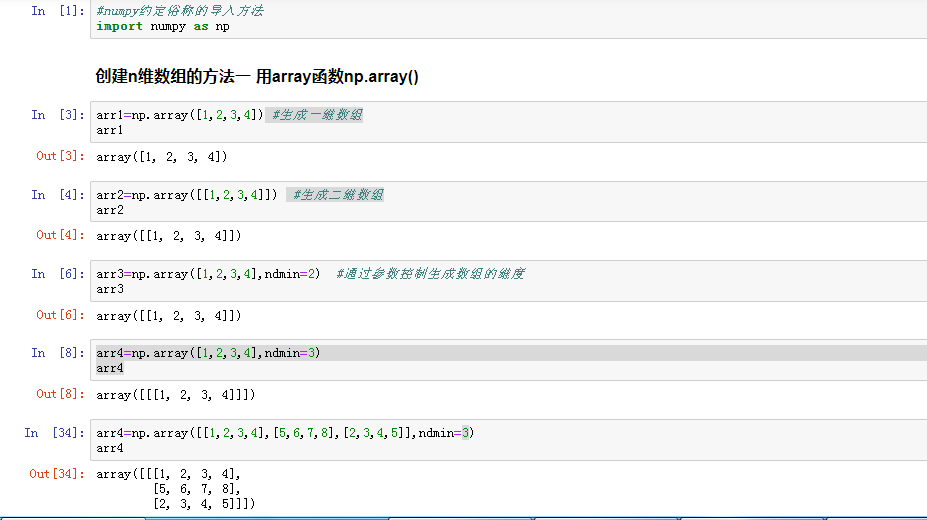Click the [5, 6, 7, 8] output row

[197, 489]
